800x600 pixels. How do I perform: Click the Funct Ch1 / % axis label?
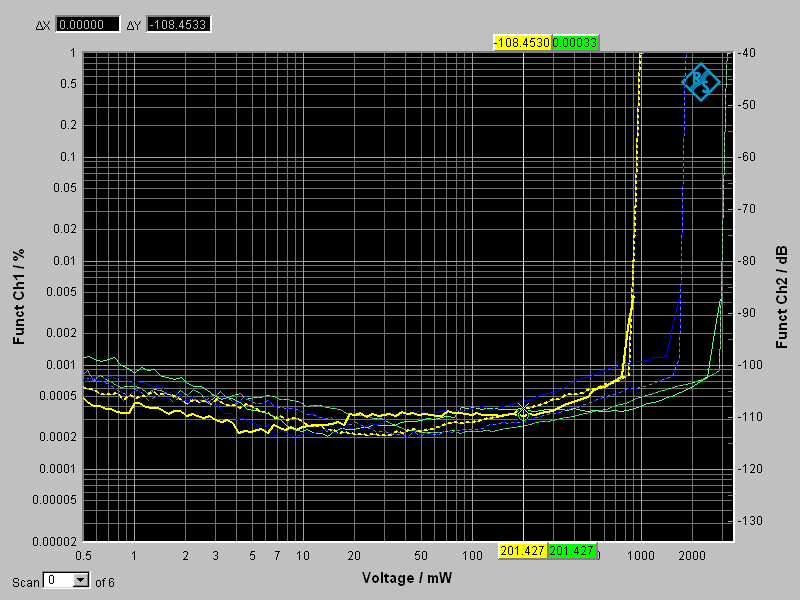click(18, 299)
